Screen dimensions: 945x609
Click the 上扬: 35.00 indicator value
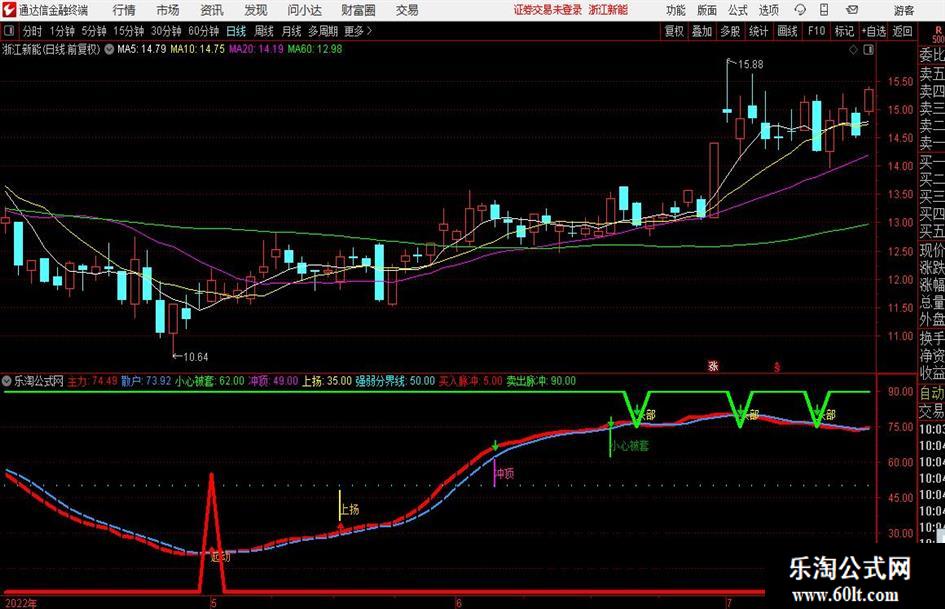point(326,381)
